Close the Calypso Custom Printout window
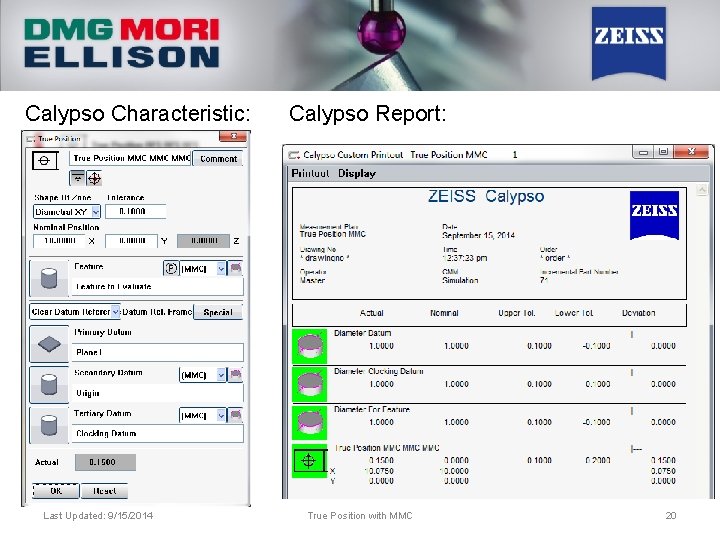Image resolution: width=720 pixels, height=540 pixels. (693, 152)
